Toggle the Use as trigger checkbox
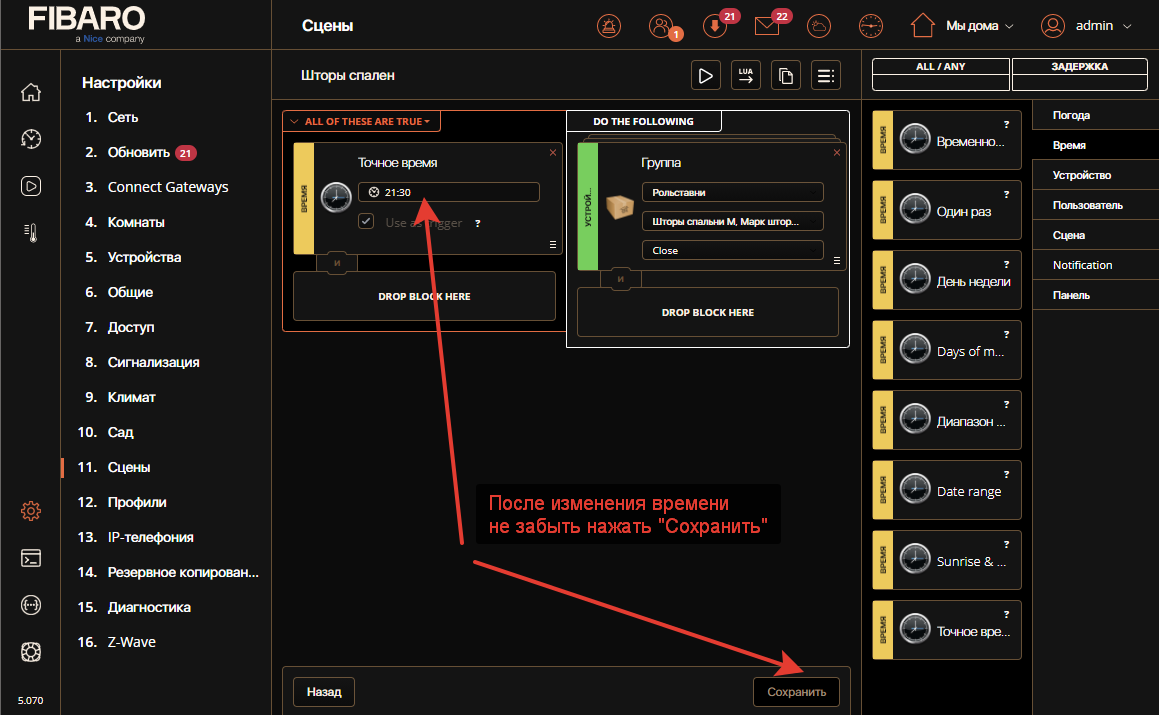1159x715 pixels. 366,221
